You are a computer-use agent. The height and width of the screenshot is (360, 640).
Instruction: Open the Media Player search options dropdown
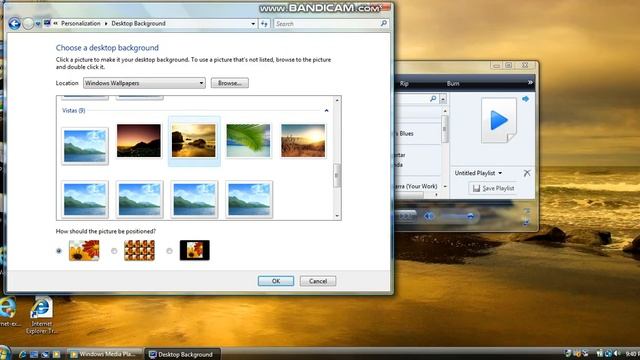pos(443,99)
